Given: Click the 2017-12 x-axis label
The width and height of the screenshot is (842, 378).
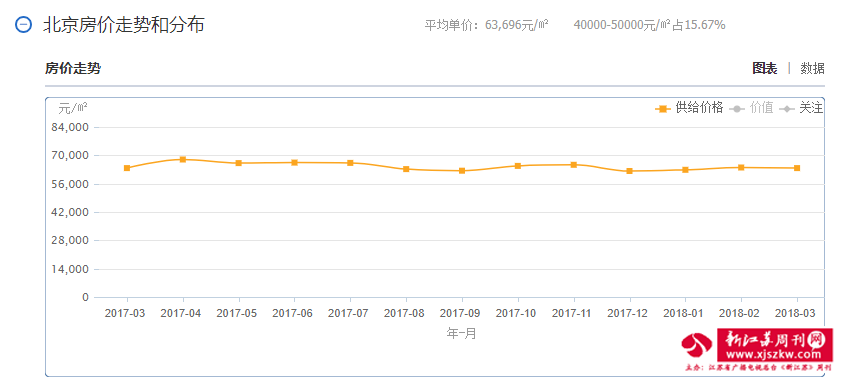Looking at the screenshot, I should point(628,312).
